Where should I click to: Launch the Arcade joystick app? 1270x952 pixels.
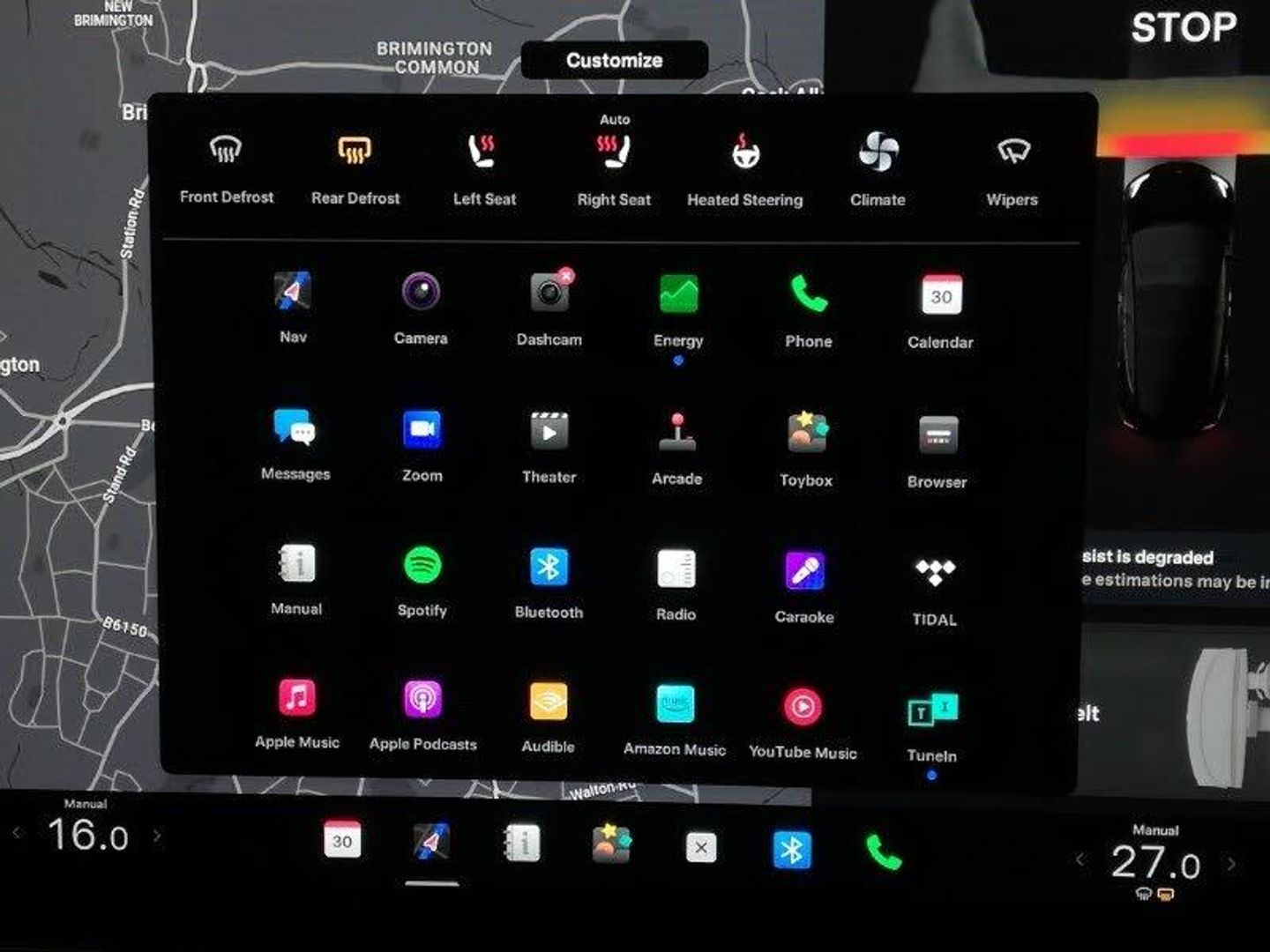pyautogui.click(x=676, y=432)
